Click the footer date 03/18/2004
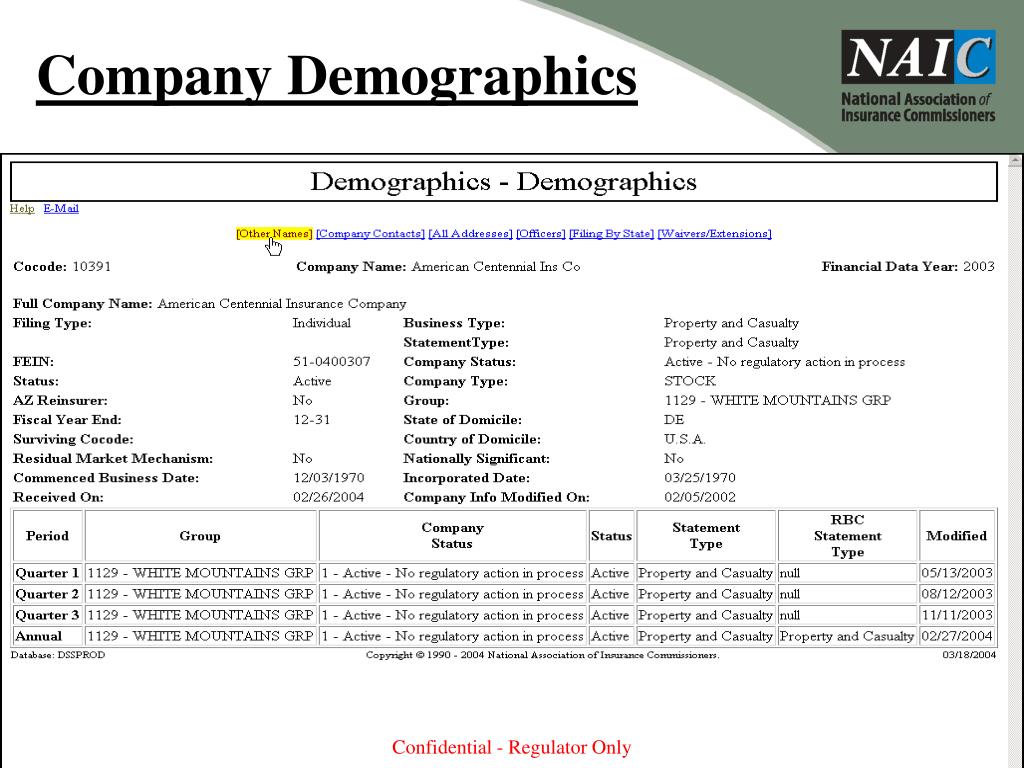Screen dimensions: 1024x768 point(969,655)
